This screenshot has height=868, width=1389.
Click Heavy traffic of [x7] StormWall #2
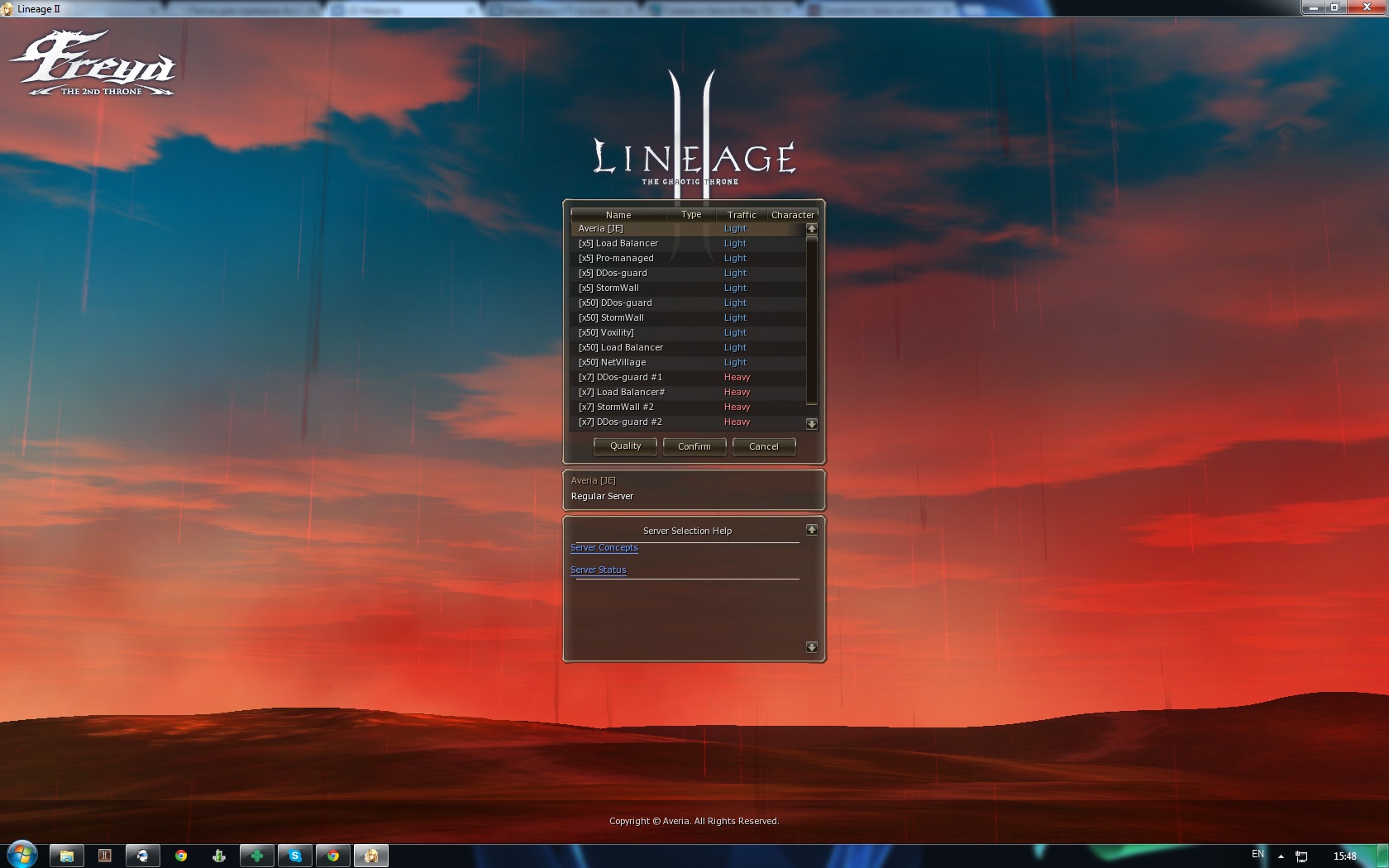[737, 408]
